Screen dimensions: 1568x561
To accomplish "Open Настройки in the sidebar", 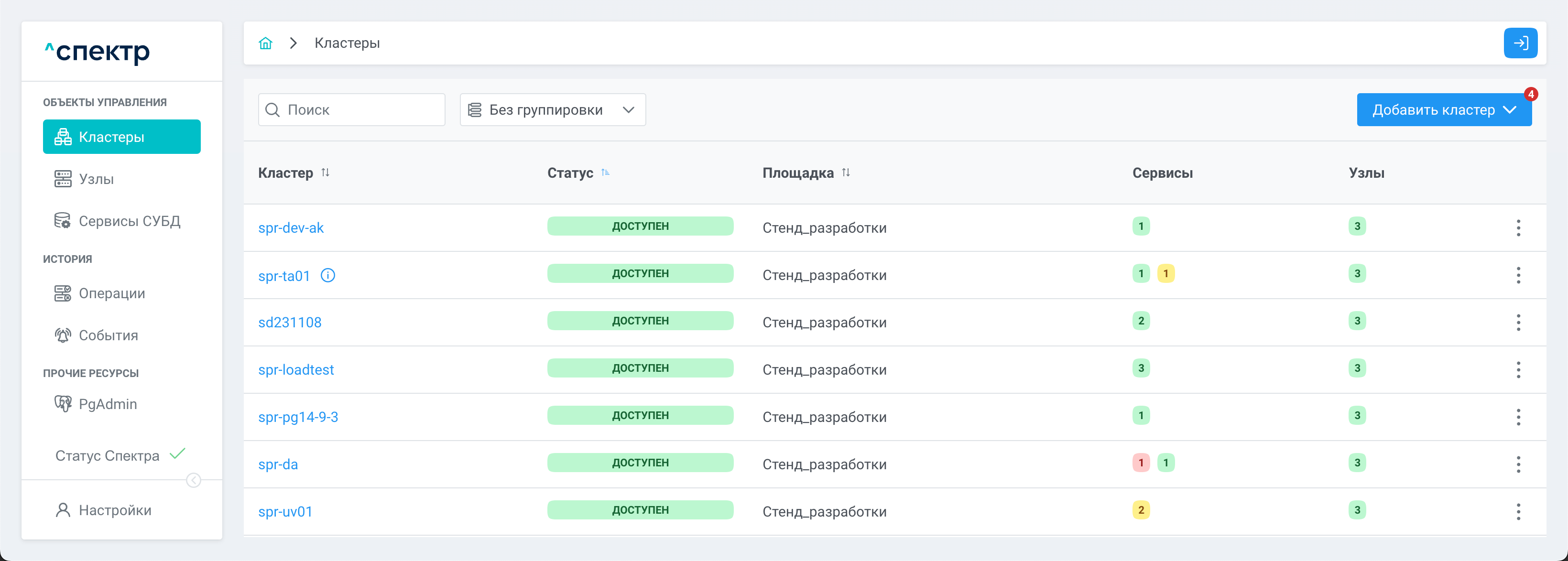I will point(114,510).
